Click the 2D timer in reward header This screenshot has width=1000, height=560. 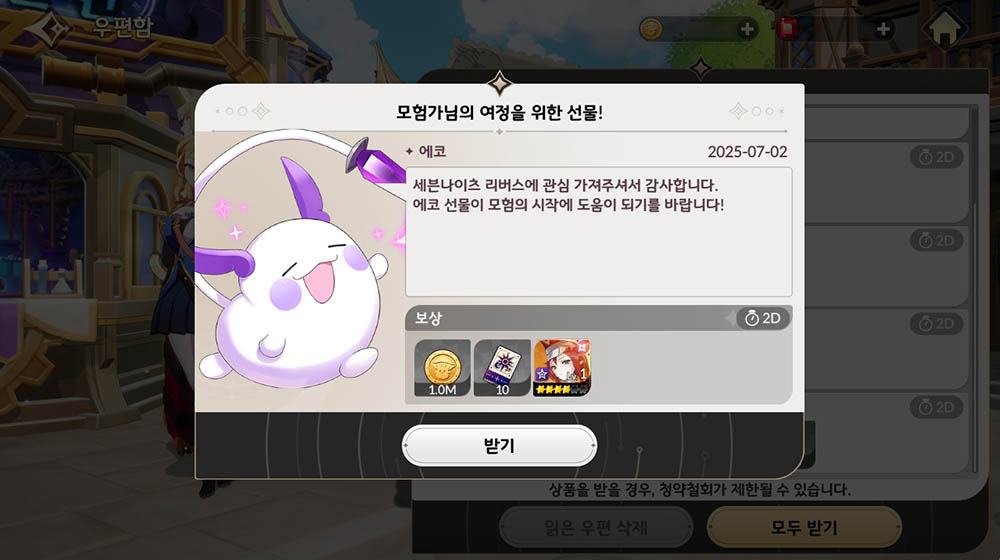(x=763, y=318)
